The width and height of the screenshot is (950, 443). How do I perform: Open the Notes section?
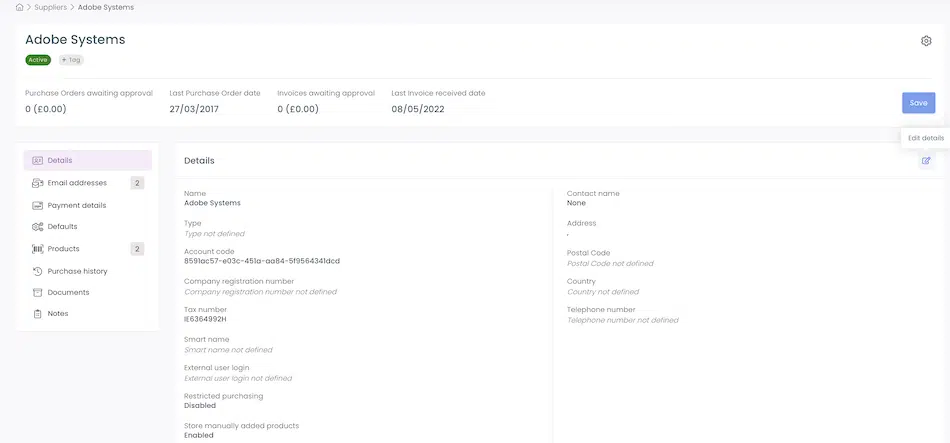(x=88, y=314)
